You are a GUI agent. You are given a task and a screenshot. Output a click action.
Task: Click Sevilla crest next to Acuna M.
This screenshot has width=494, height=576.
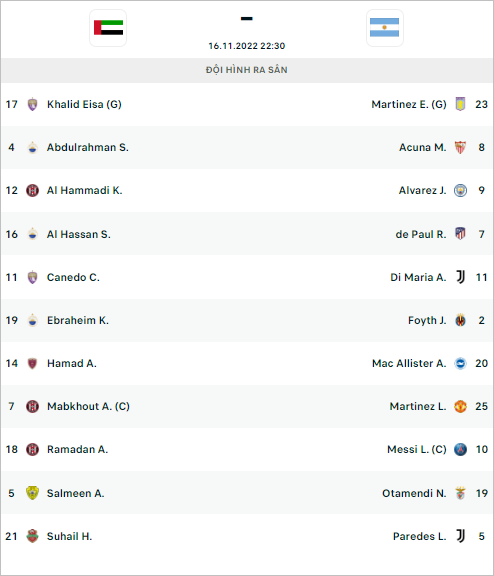tap(460, 147)
